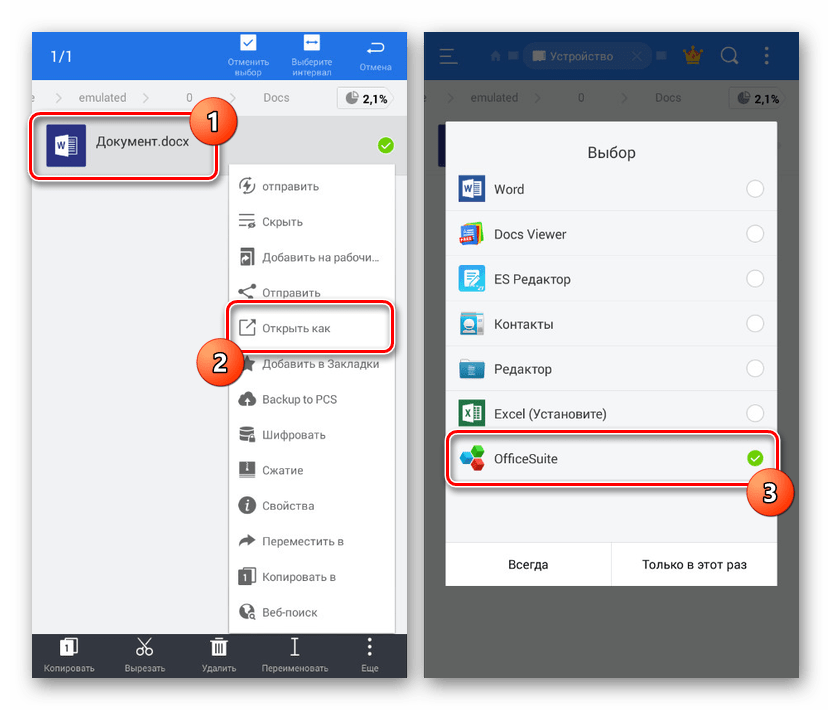Tap the search magnifier icon
This screenshot has height=710, width=831.
pyautogui.click(x=730, y=56)
